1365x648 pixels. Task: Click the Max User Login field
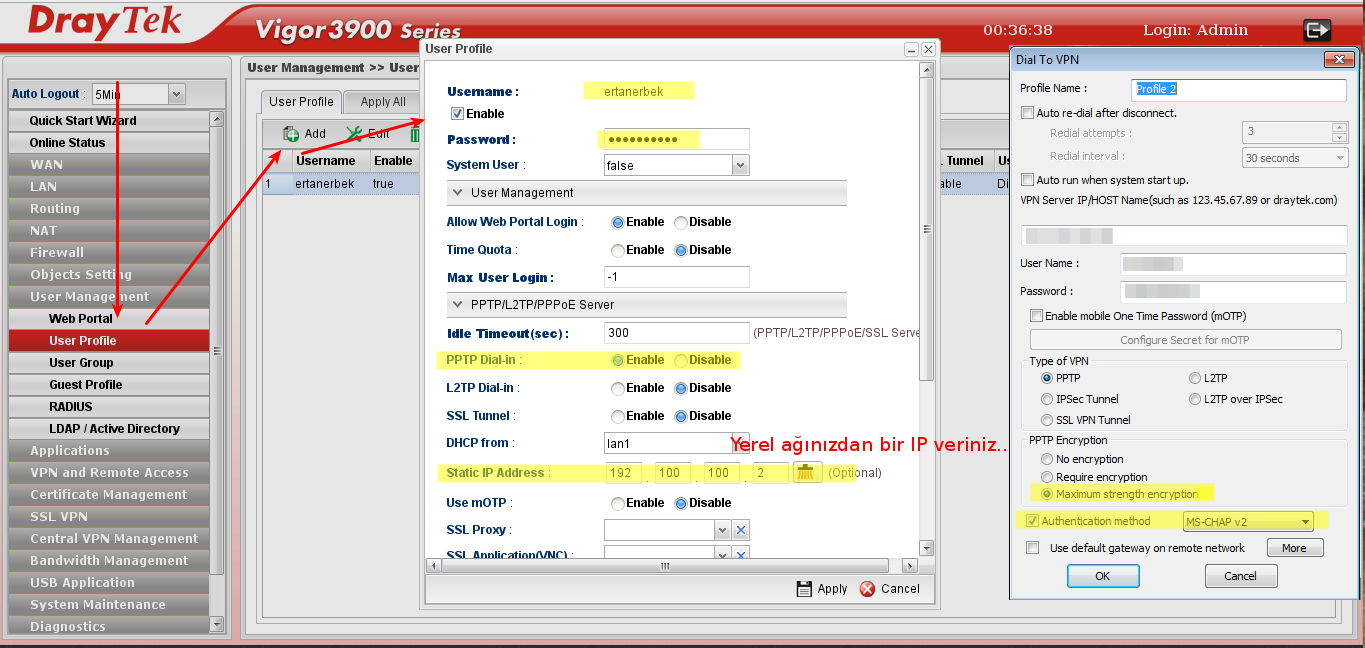676,278
